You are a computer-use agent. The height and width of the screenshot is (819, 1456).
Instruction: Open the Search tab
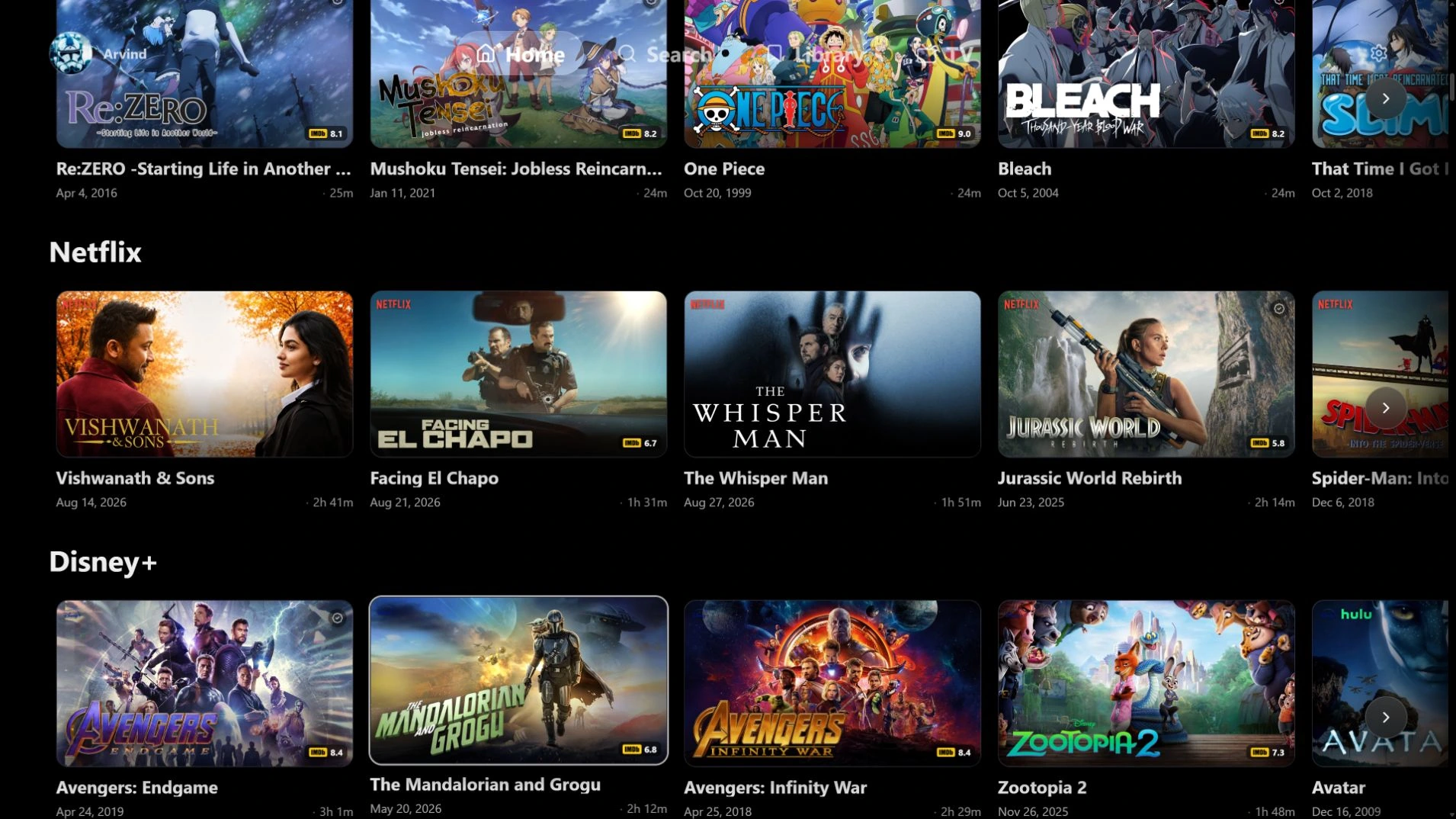(664, 54)
